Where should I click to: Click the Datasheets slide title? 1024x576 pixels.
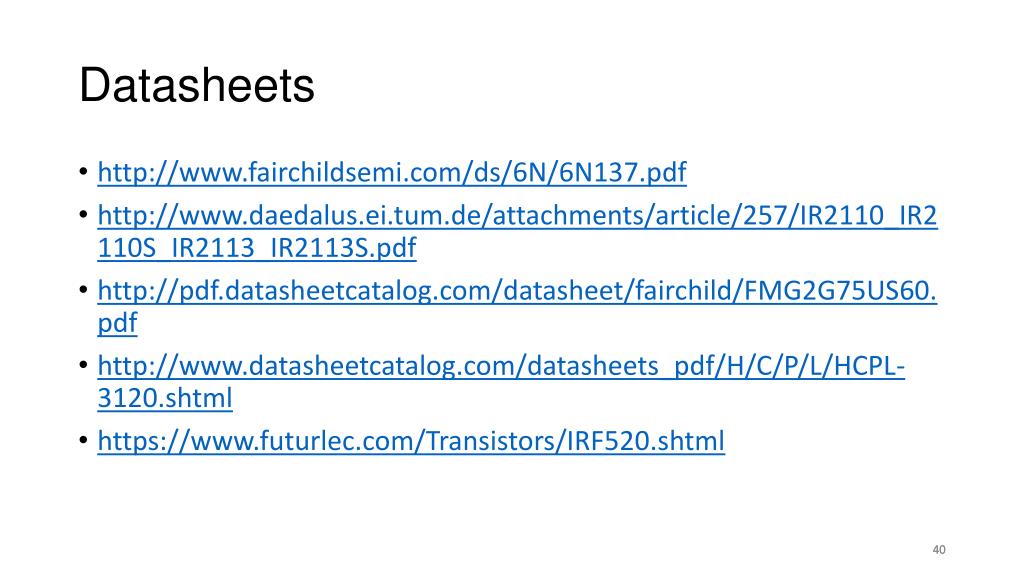click(x=197, y=85)
